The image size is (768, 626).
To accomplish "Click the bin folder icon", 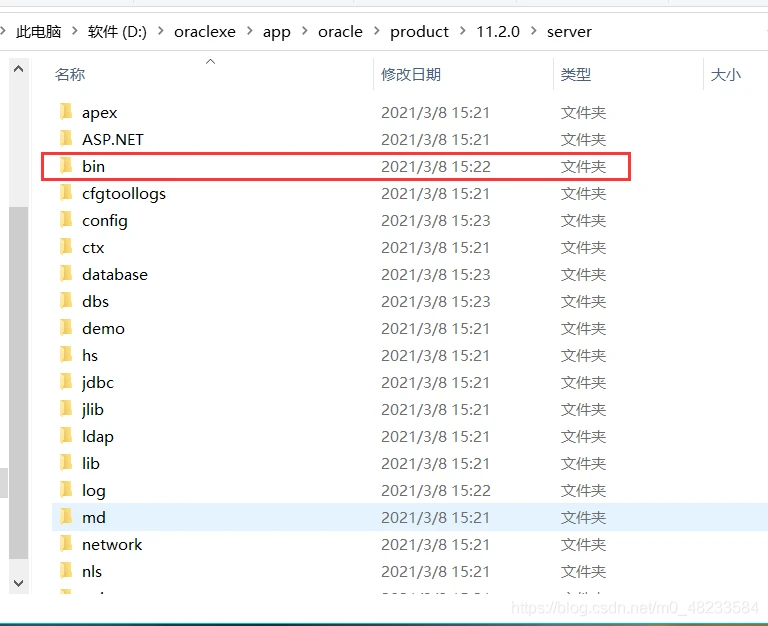I will coord(66,166).
